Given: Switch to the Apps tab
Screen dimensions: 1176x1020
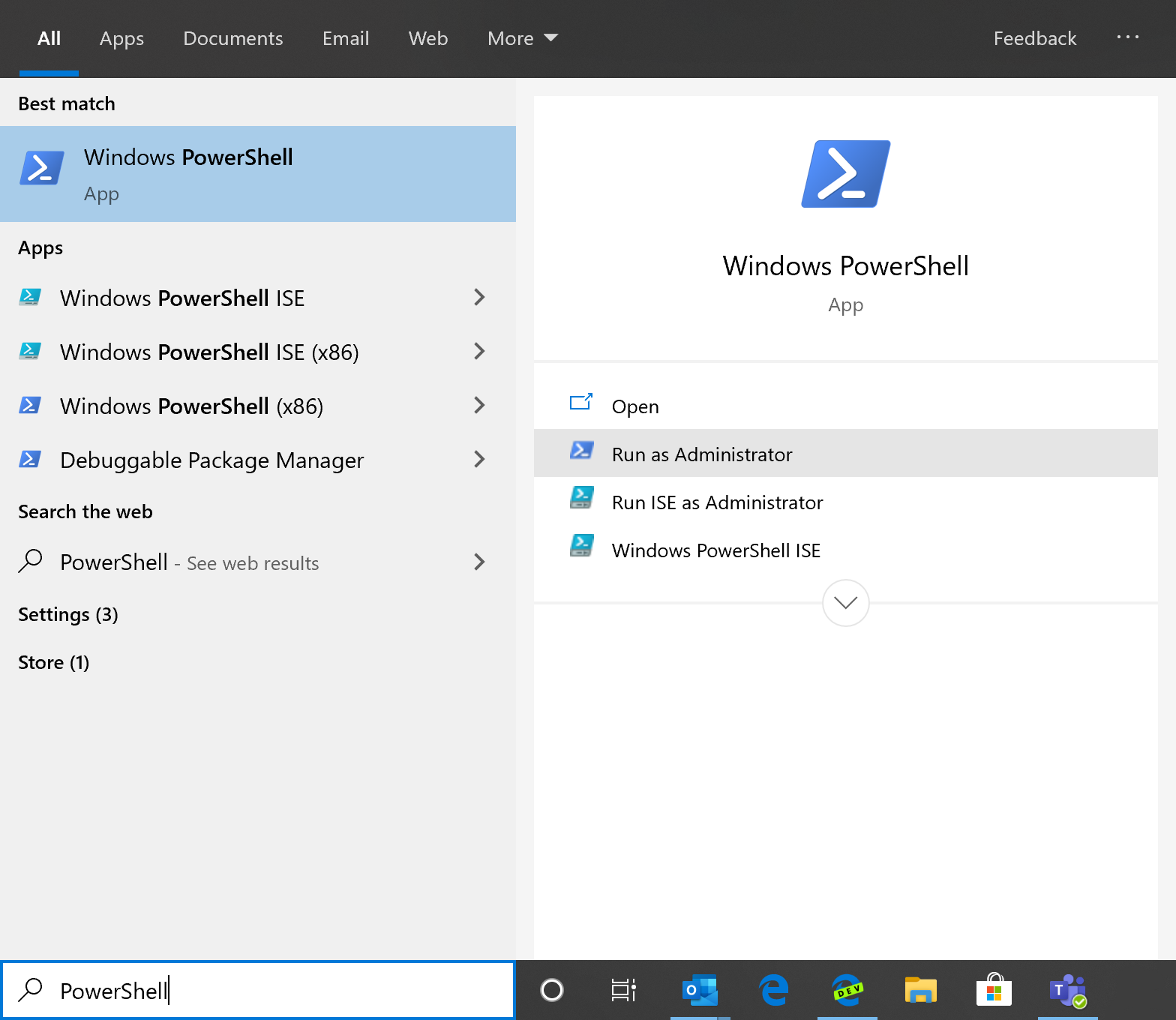Looking at the screenshot, I should (x=121, y=38).
